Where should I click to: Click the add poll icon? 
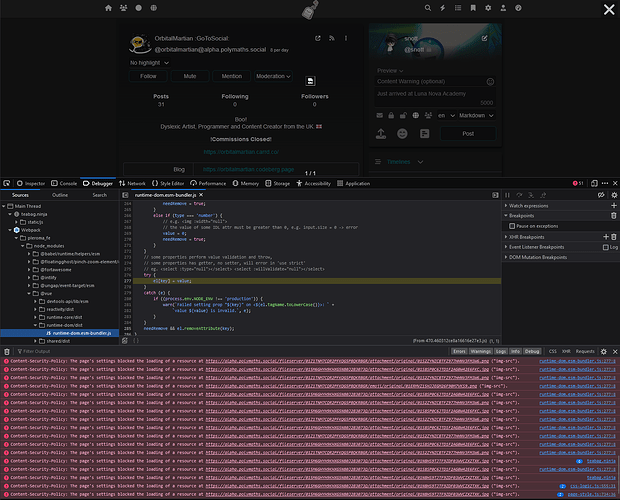click(424, 134)
